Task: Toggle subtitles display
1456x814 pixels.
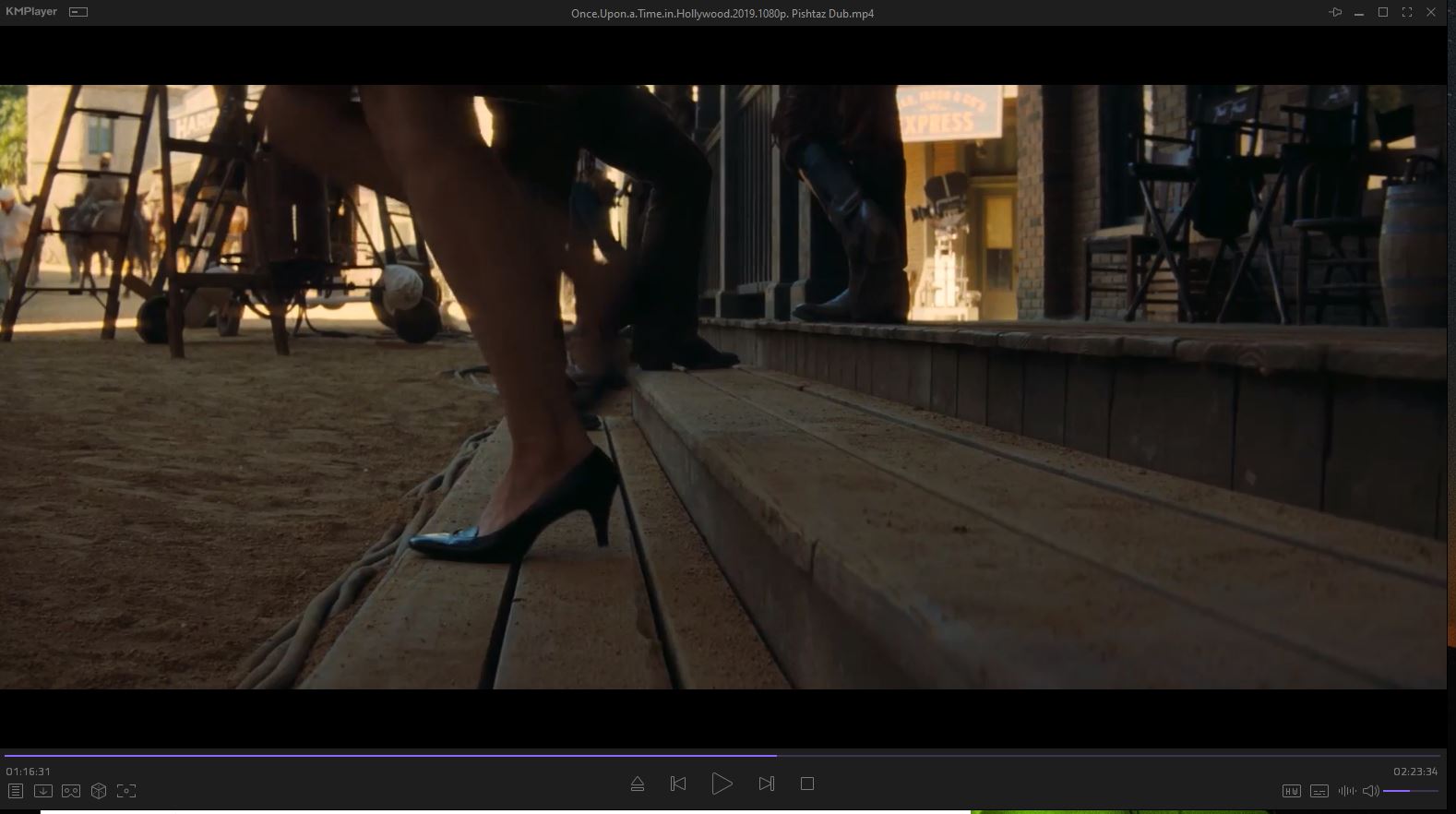Action: 1319,791
